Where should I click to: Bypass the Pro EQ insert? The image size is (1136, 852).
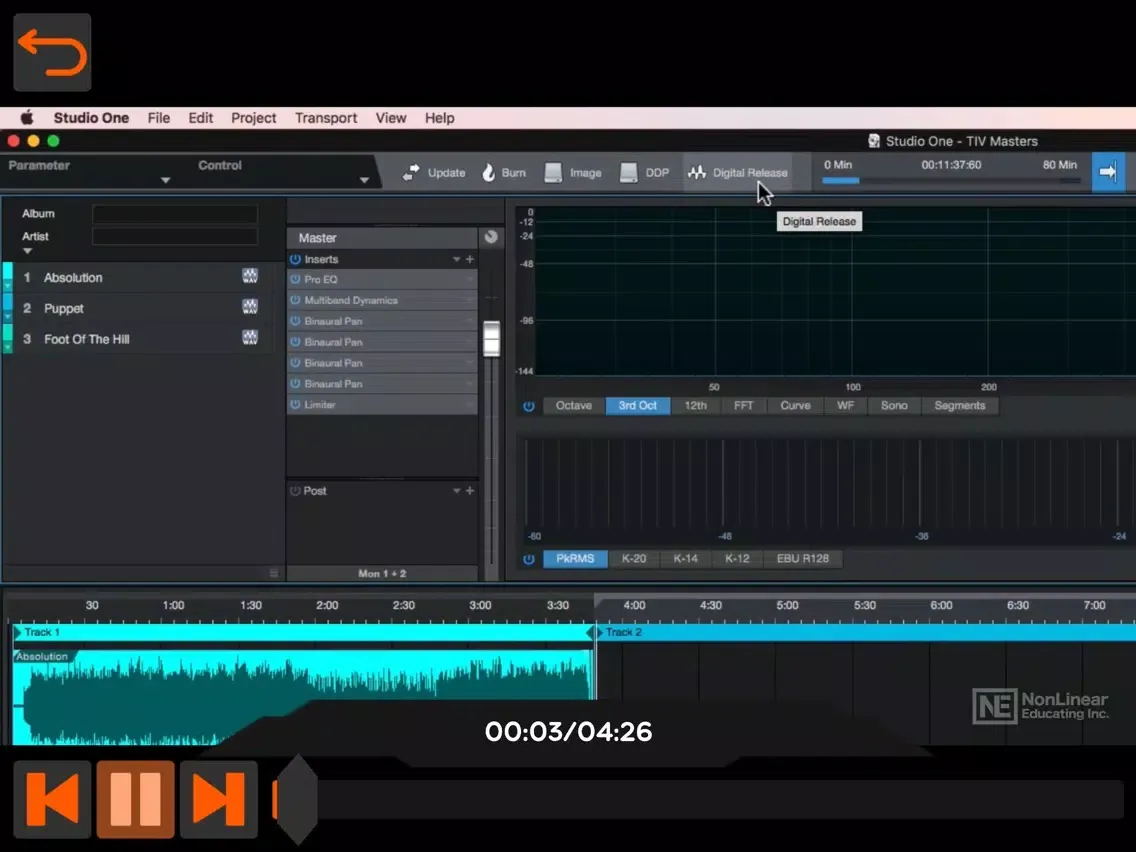click(295, 279)
